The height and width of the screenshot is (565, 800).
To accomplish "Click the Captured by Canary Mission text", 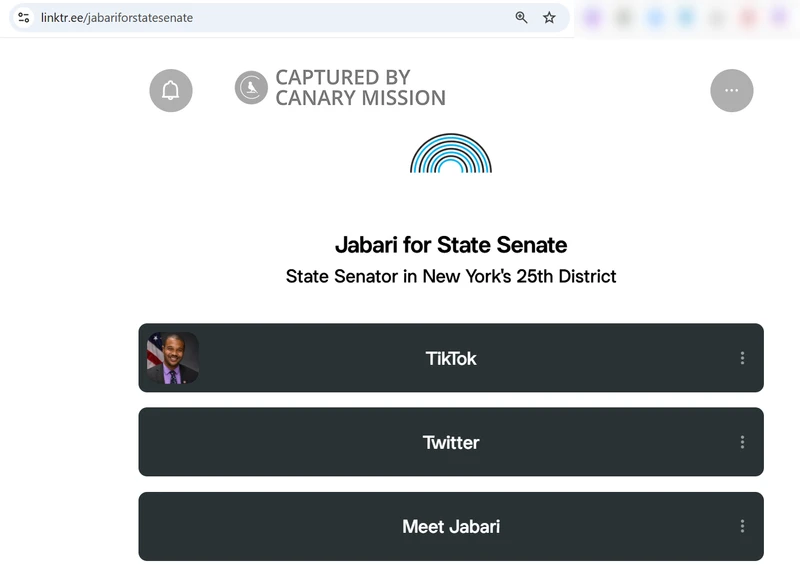I will point(360,88).
